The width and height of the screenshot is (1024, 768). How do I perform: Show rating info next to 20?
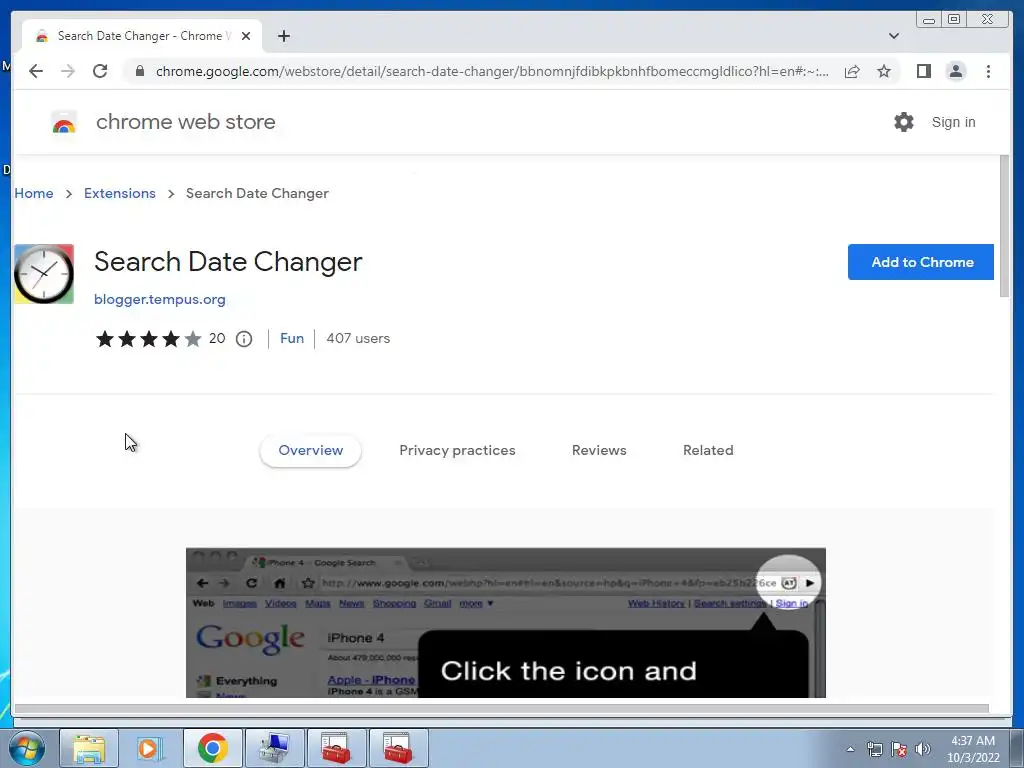pyautogui.click(x=244, y=339)
